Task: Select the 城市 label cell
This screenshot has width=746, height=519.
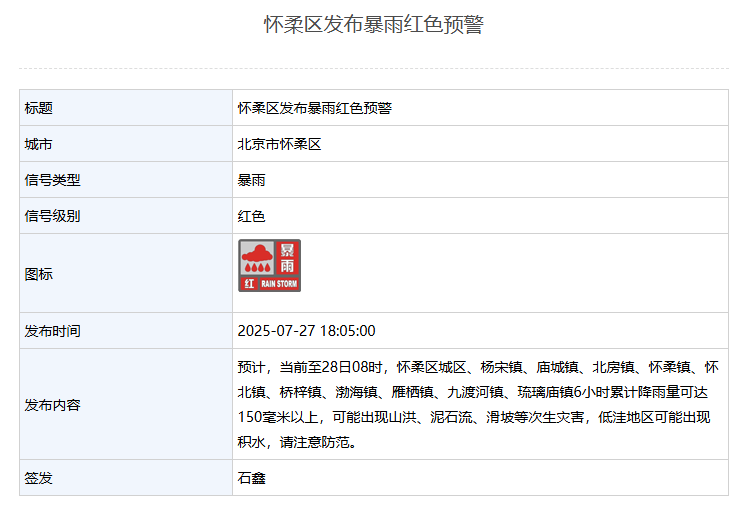Action: (126, 144)
